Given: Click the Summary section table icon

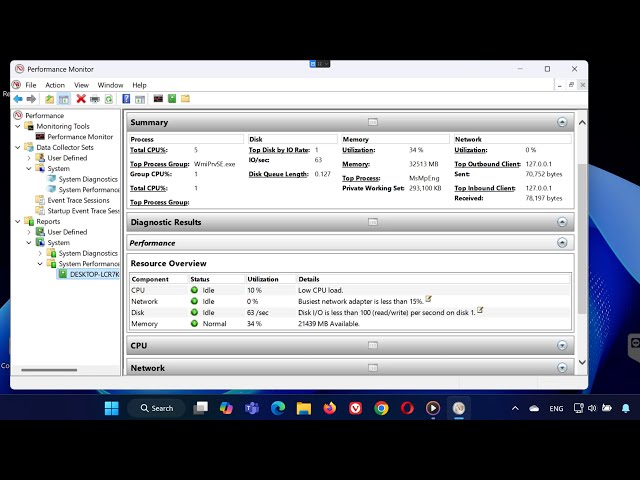Looking at the screenshot, I should pyautogui.click(x=373, y=122).
